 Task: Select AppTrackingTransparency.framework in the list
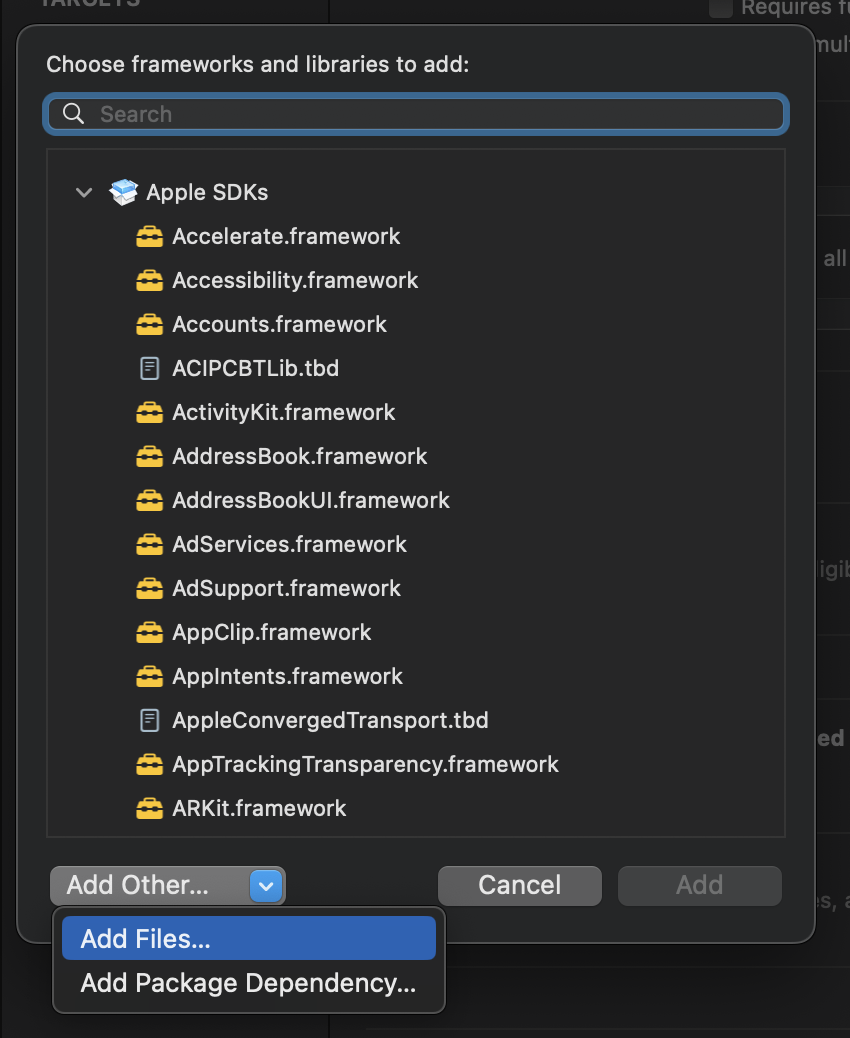pos(365,765)
